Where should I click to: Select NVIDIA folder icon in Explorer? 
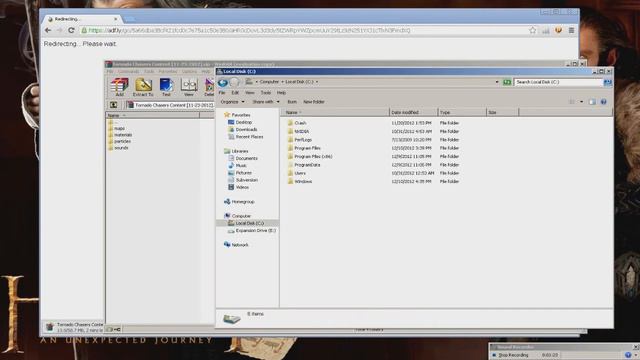(290, 131)
